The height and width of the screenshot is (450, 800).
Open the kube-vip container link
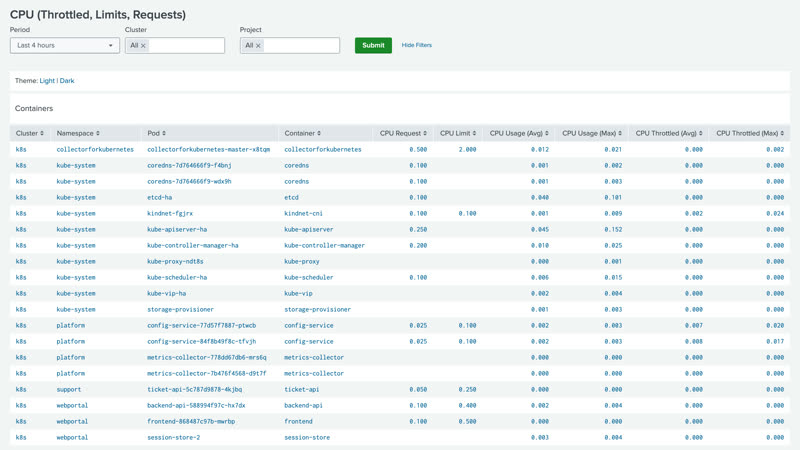[x=298, y=293]
